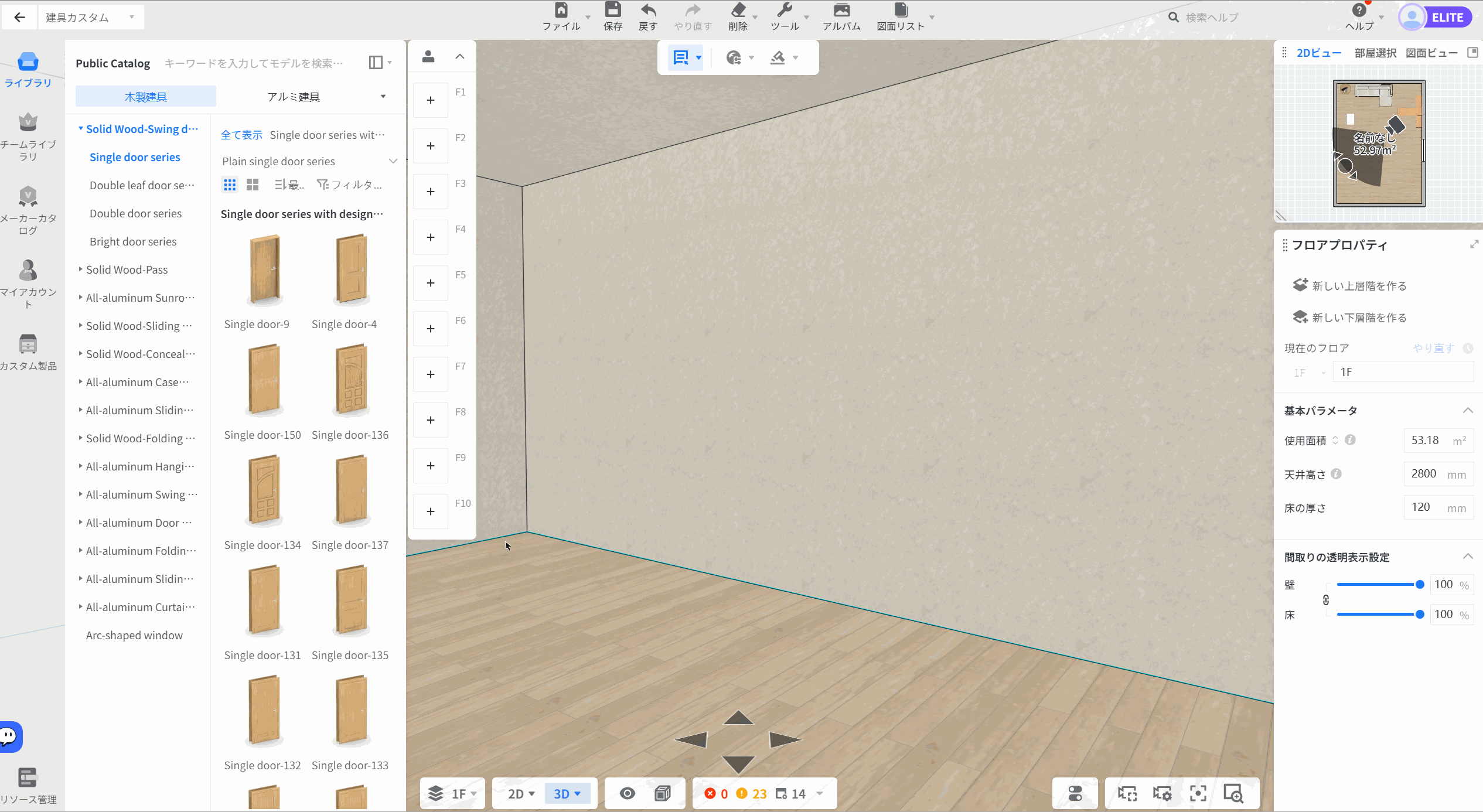
Task: Open the 図面リスト drawing list icon
Action: coord(901,11)
